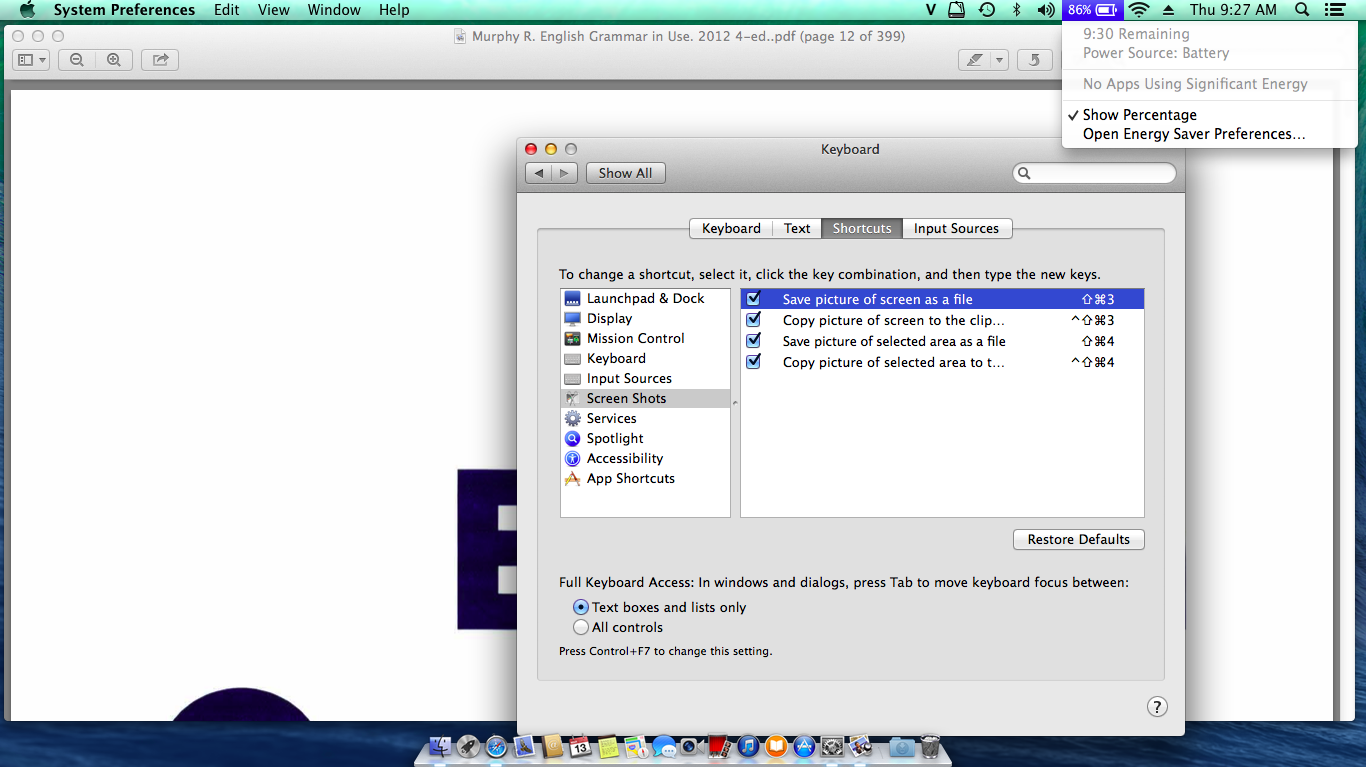
Task: Select Accessibility shortcuts category
Action: (645, 458)
